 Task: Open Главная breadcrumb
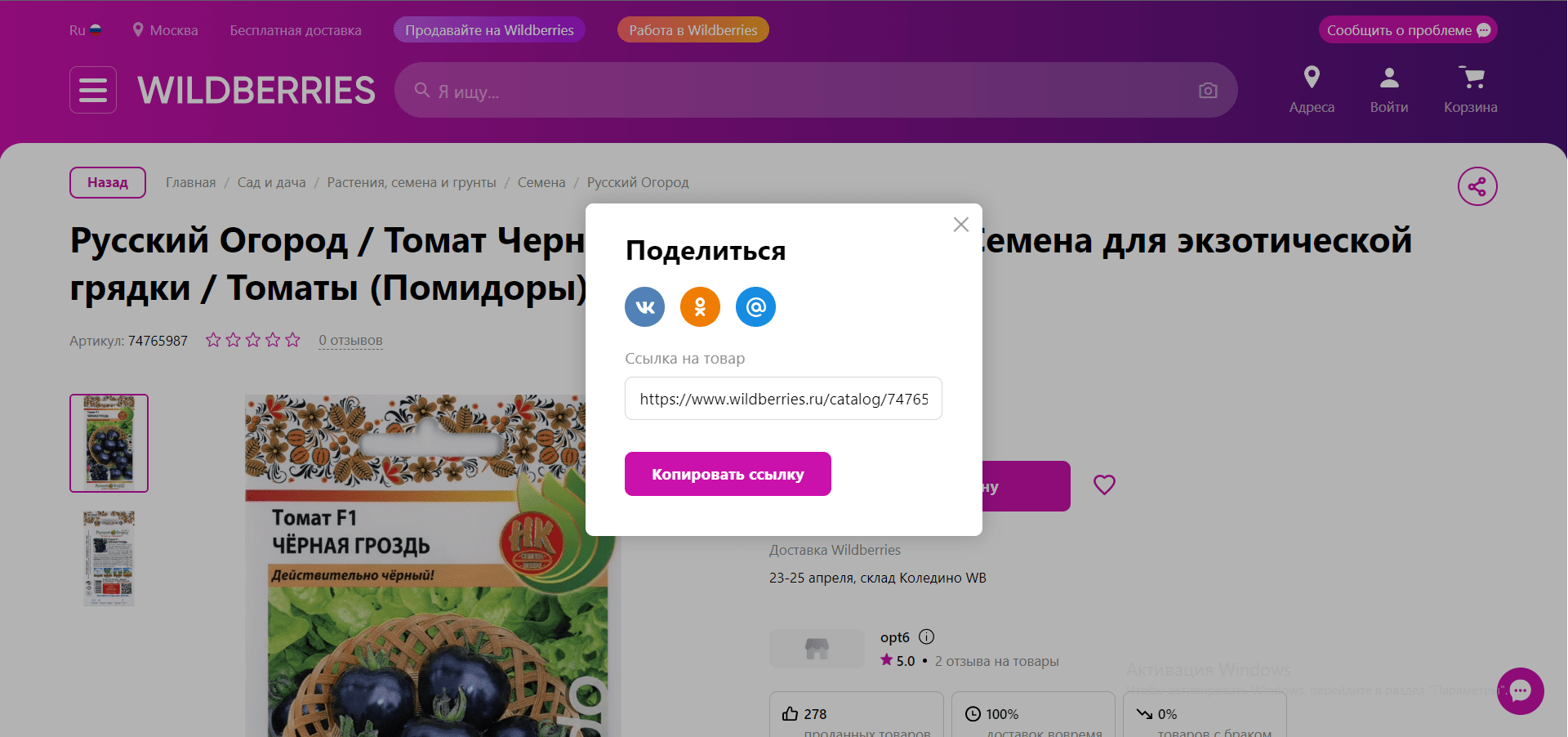[x=191, y=182]
